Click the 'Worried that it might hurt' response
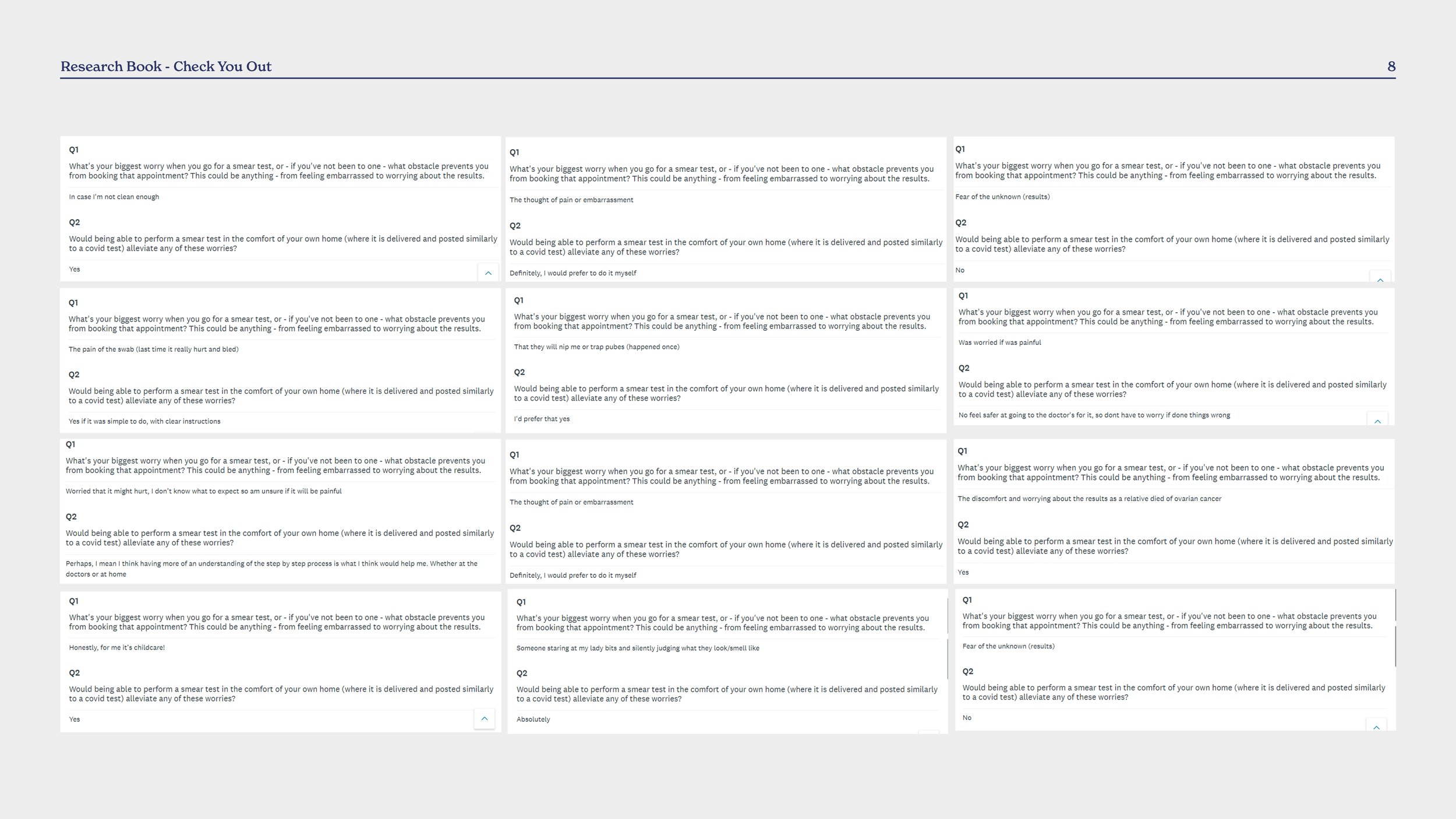The image size is (1456, 819). click(204, 491)
